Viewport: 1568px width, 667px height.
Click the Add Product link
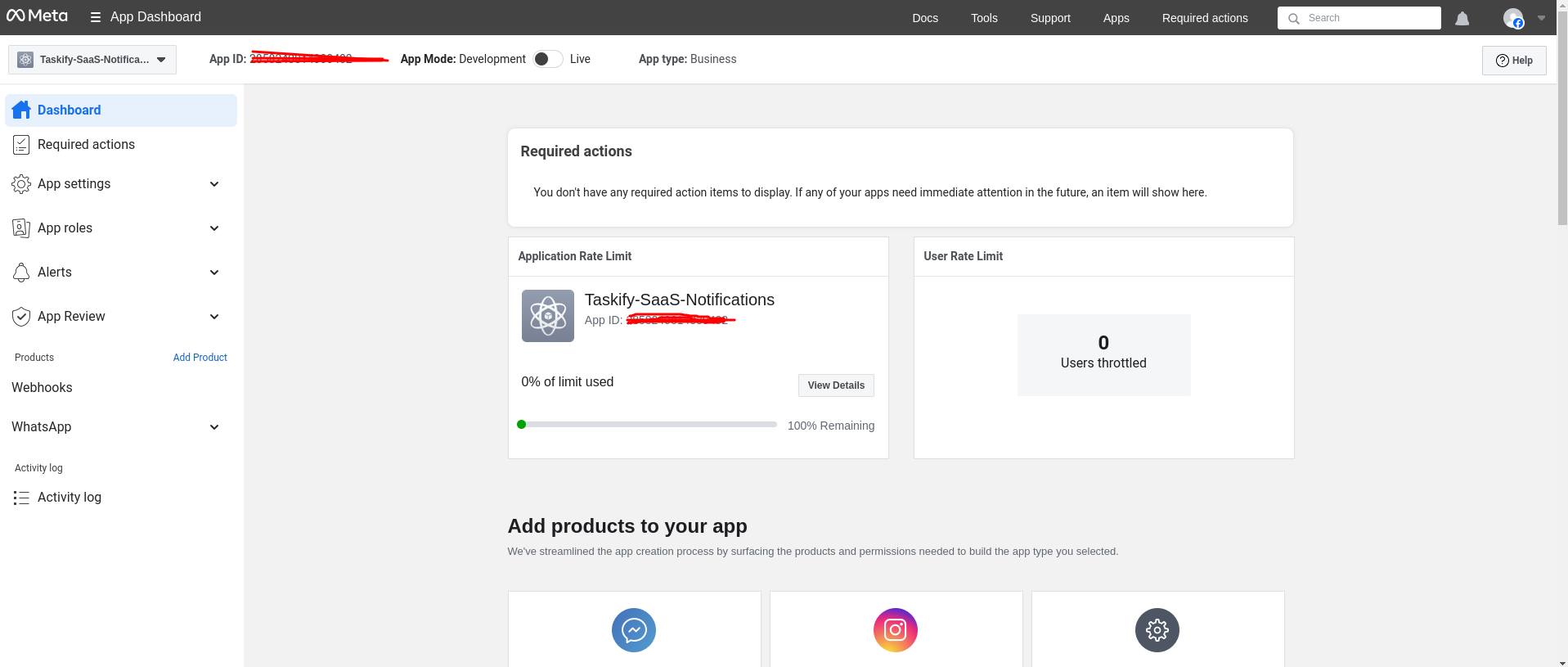click(x=200, y=358)
